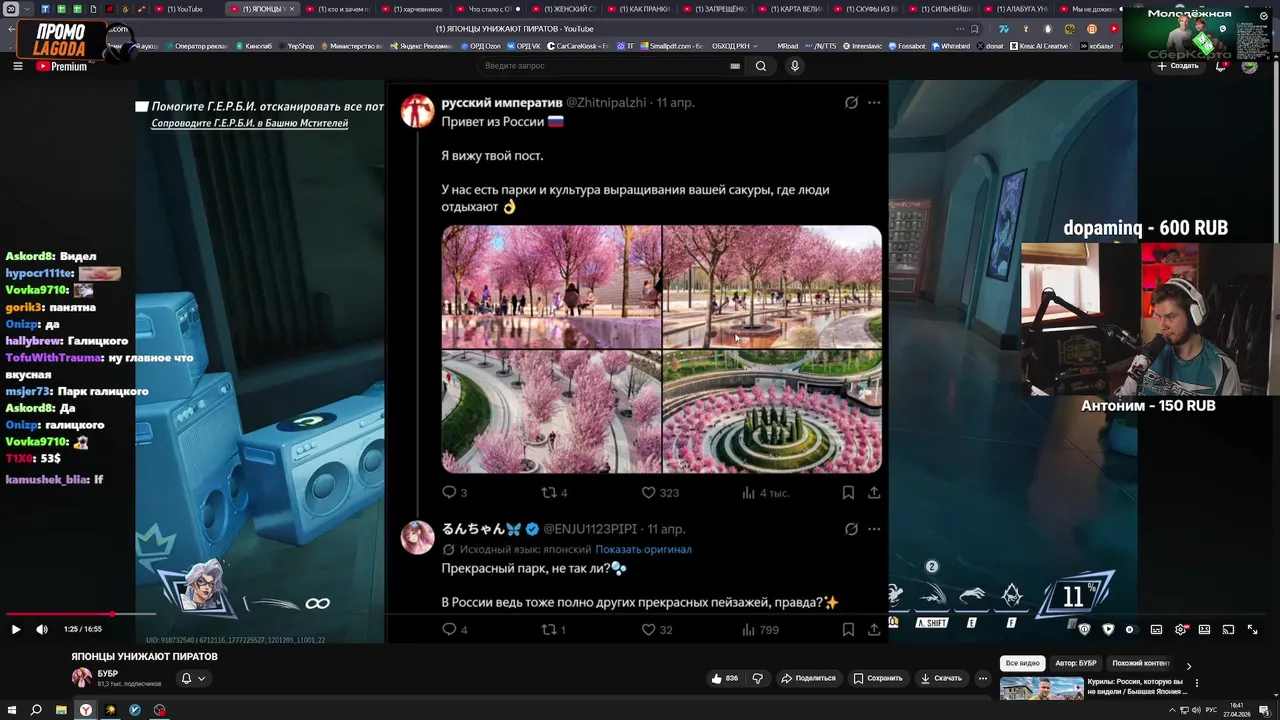Open Windows taskbar search
1280x720 pixels.
click(36, 710)
